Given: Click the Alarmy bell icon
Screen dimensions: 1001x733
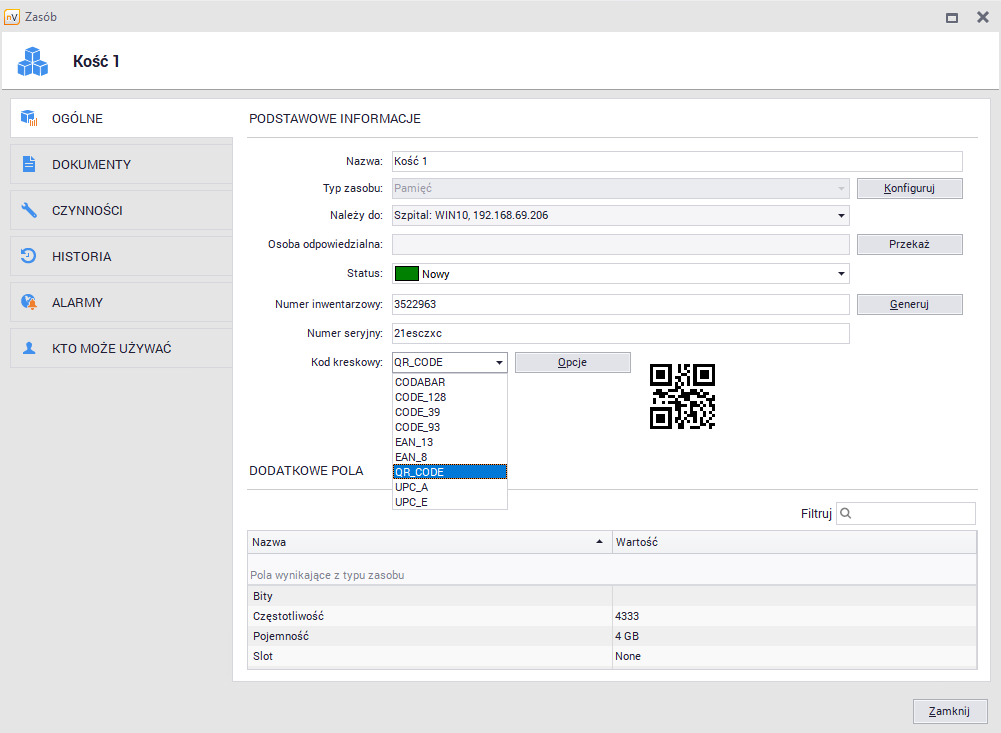Looking at the screenshot, I should [29, 303].
